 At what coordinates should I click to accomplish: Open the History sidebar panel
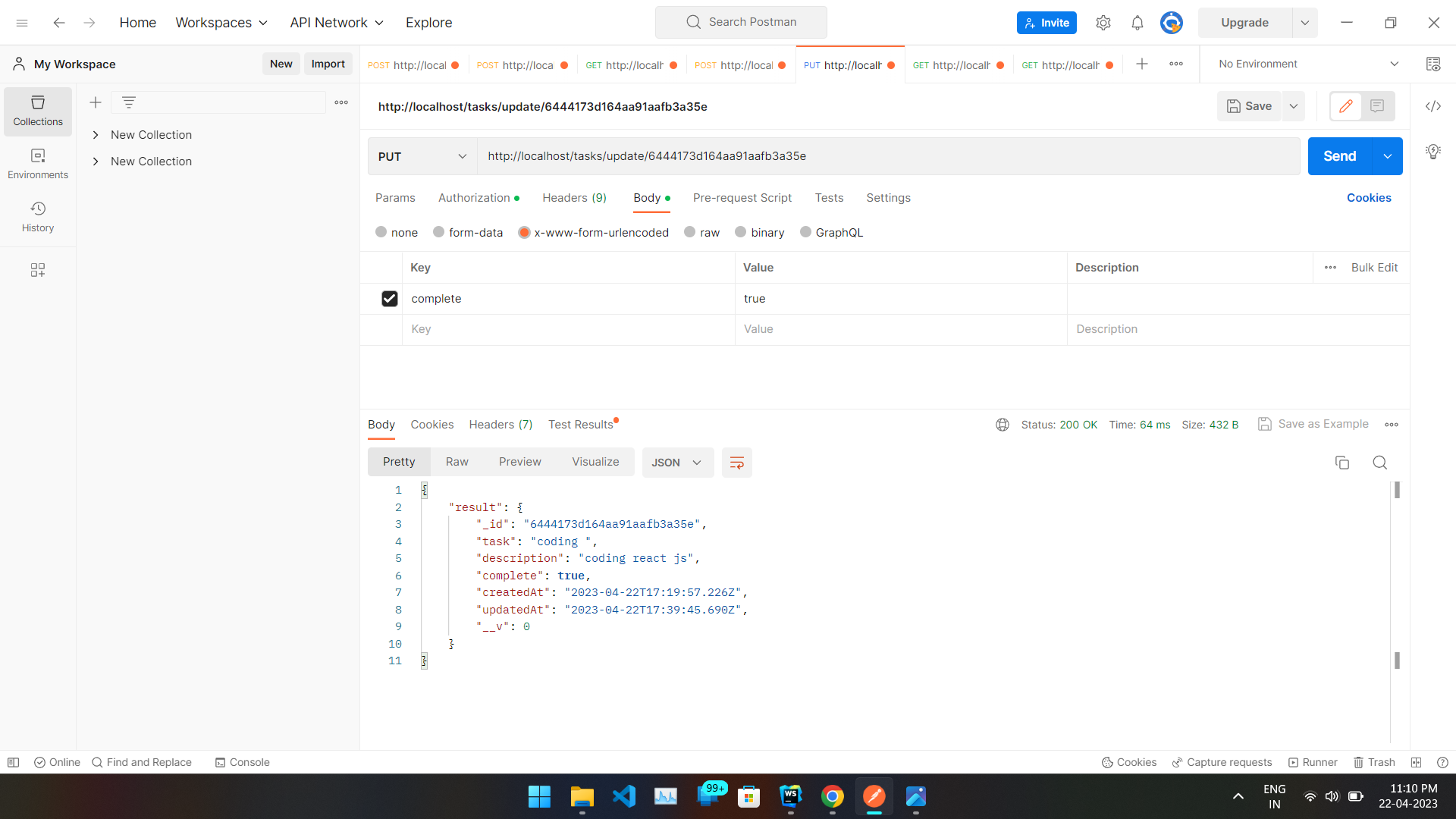[37, 216]
